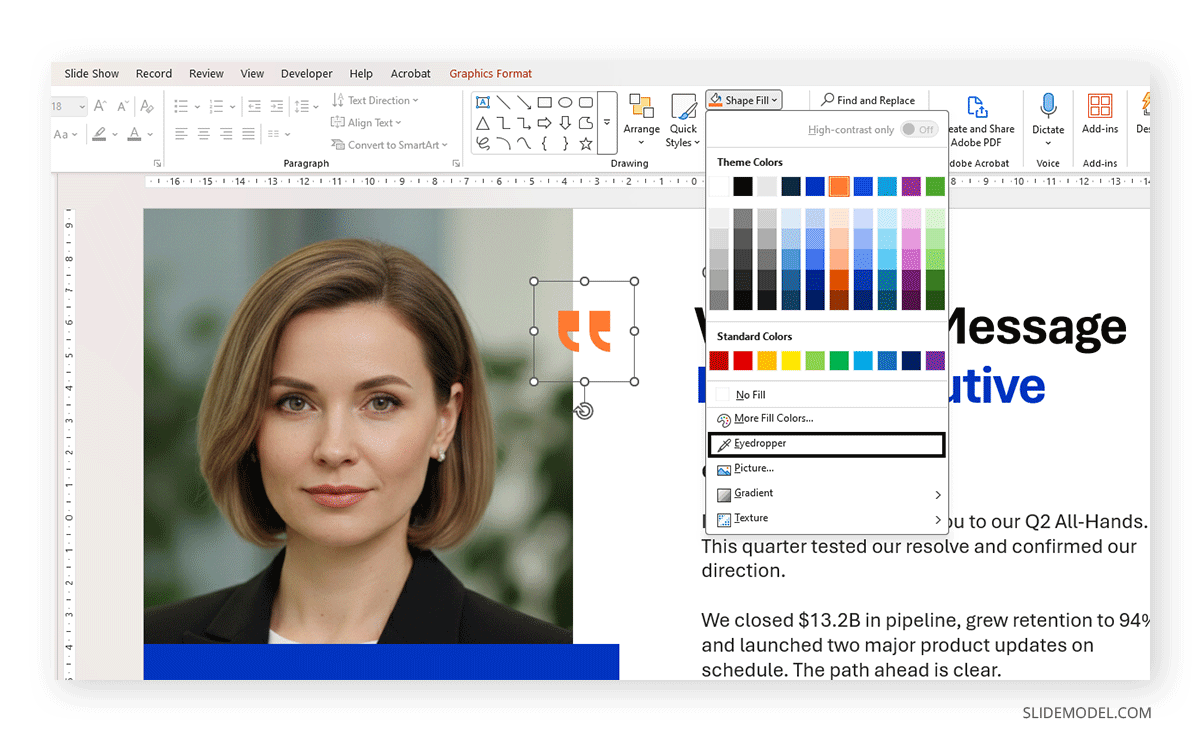Click the decrease list level icon
The height and width of the screenshot is (743, 1200).
coord(254,105)
